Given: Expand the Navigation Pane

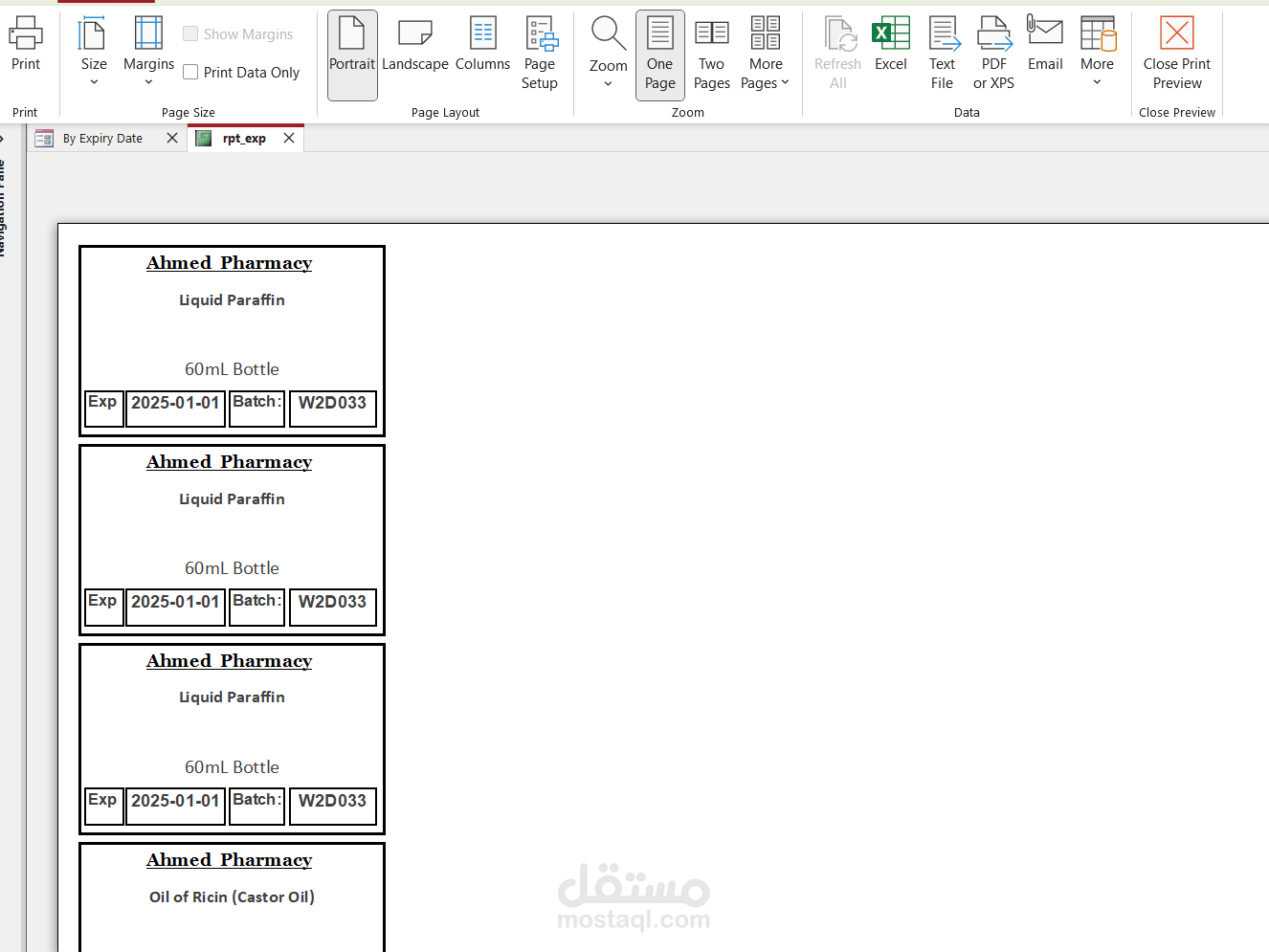Looking at the screenshot, I should pyautogui.click(x=3, y=140).
